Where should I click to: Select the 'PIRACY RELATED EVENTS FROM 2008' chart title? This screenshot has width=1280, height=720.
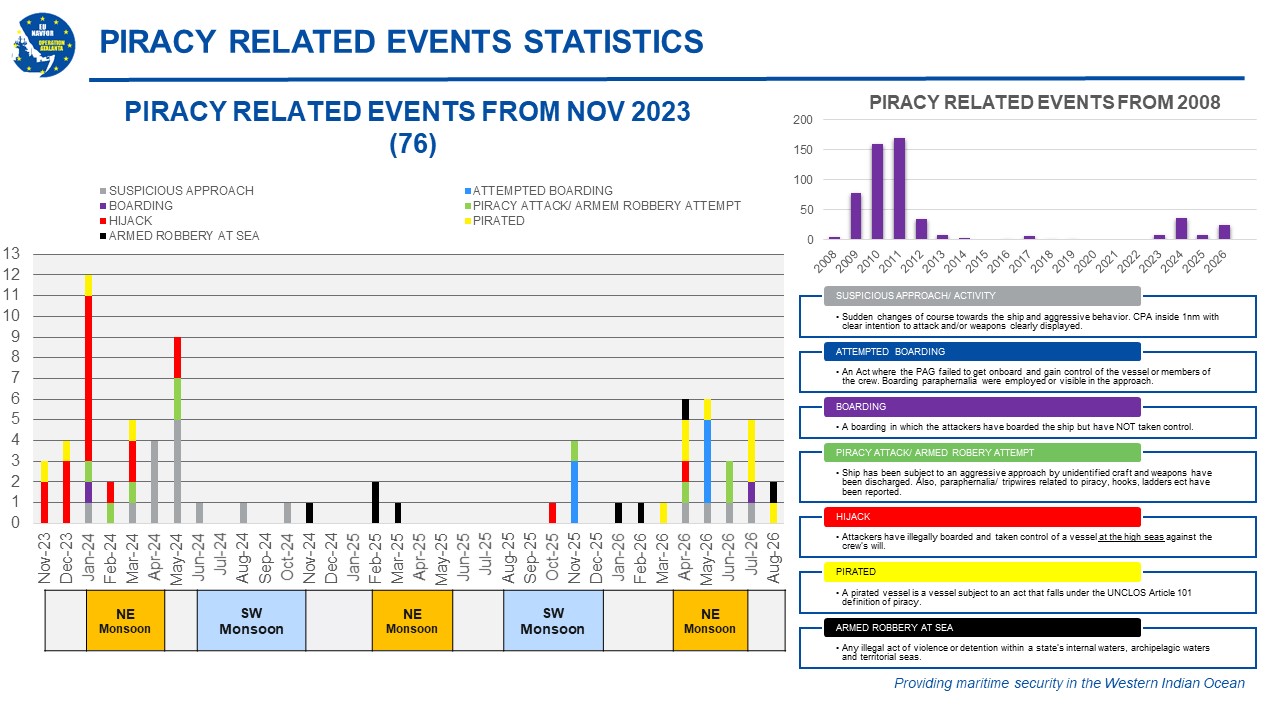tap(1044, 102)
